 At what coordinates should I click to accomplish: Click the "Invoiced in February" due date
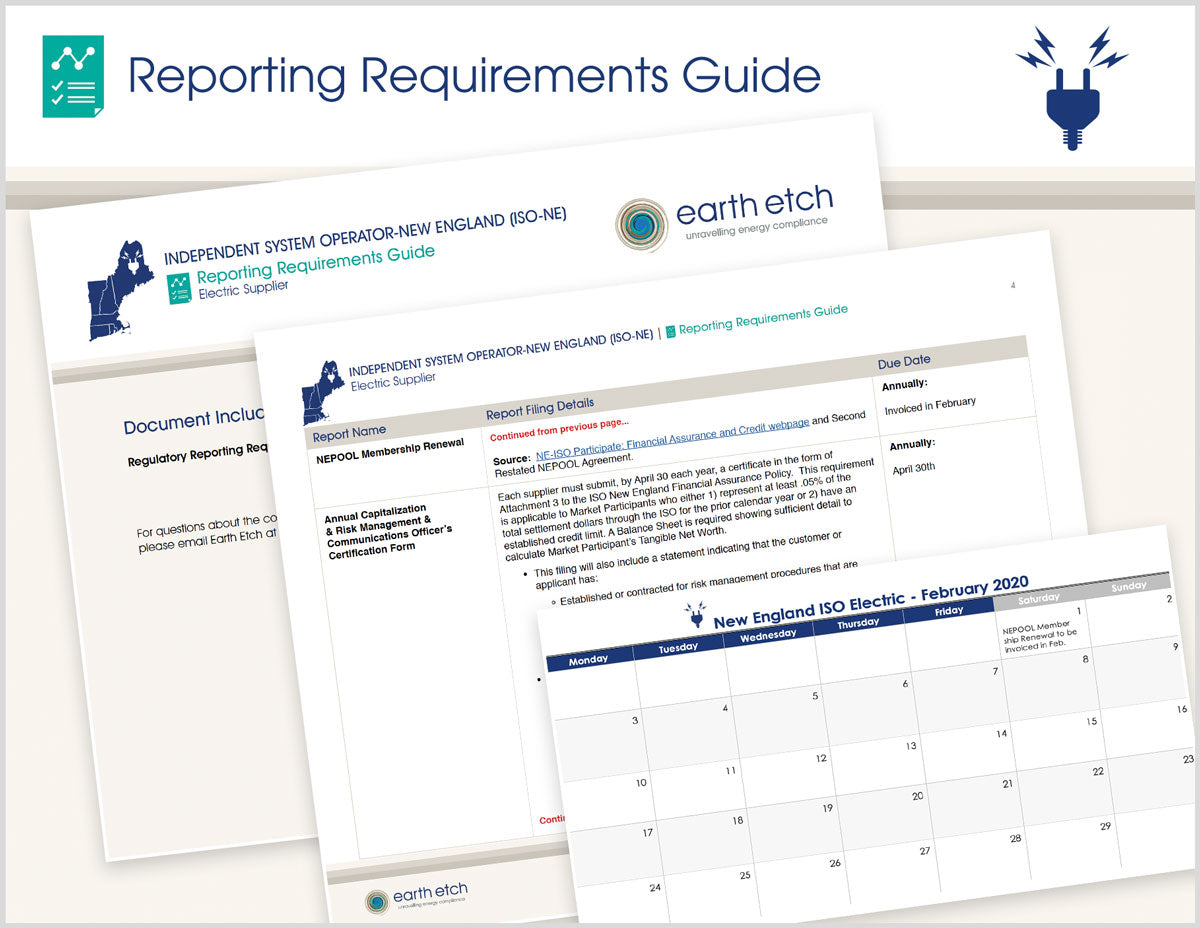931,407
